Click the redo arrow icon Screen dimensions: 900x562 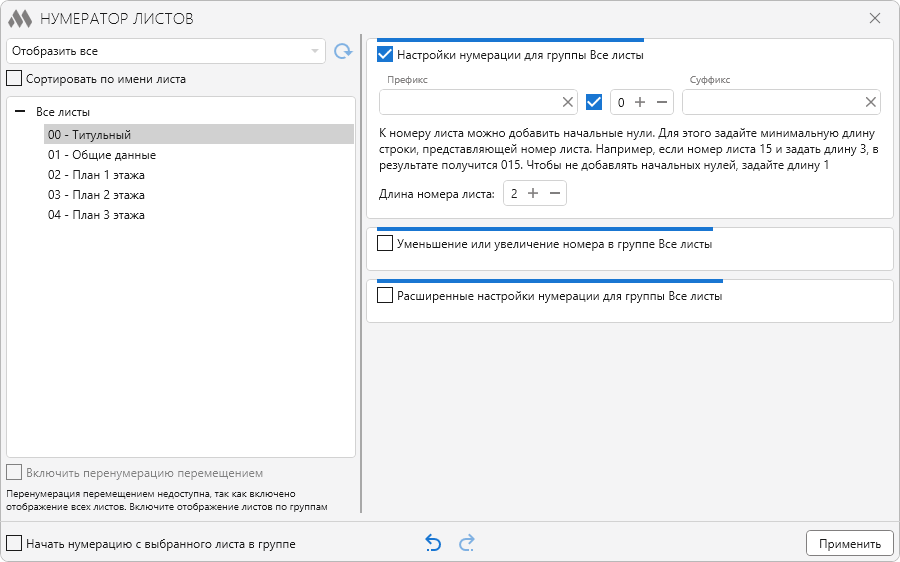pos(466,543)
